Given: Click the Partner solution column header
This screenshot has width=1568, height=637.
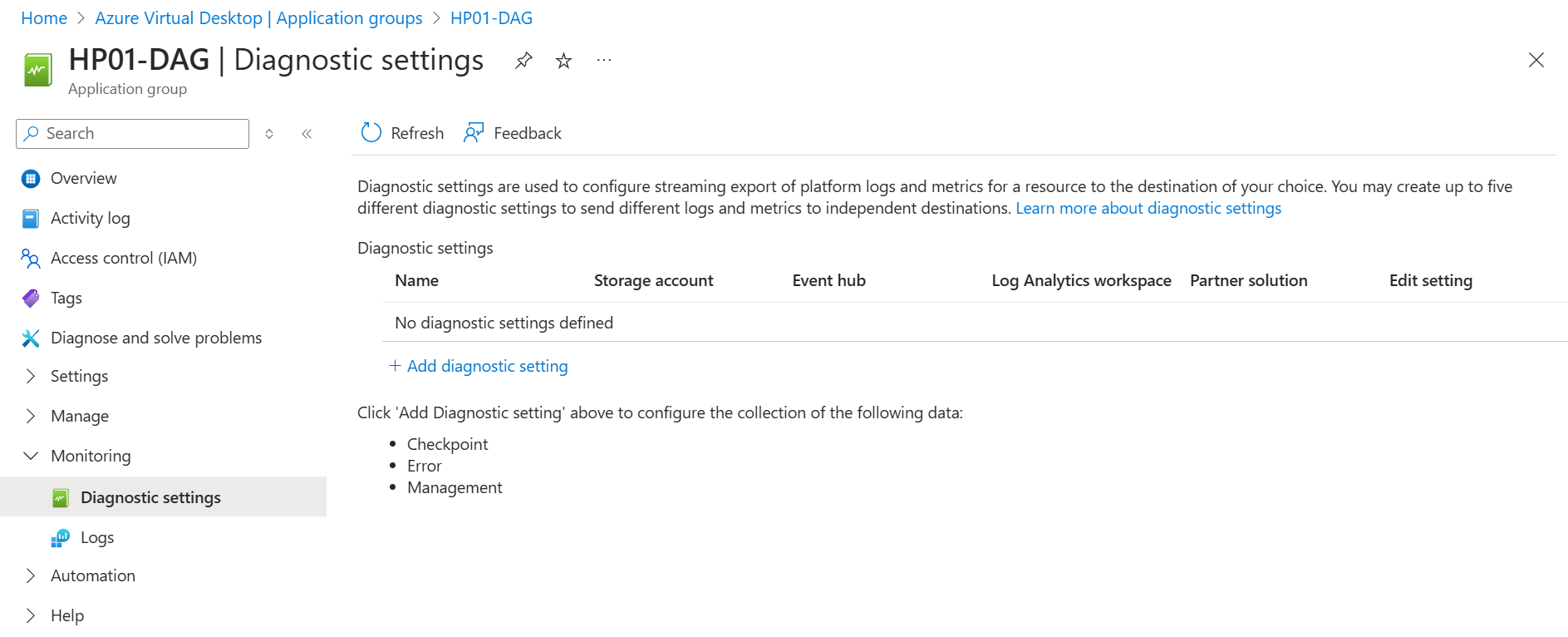Looking at the screenshot, I should (x=1249, y=281).
